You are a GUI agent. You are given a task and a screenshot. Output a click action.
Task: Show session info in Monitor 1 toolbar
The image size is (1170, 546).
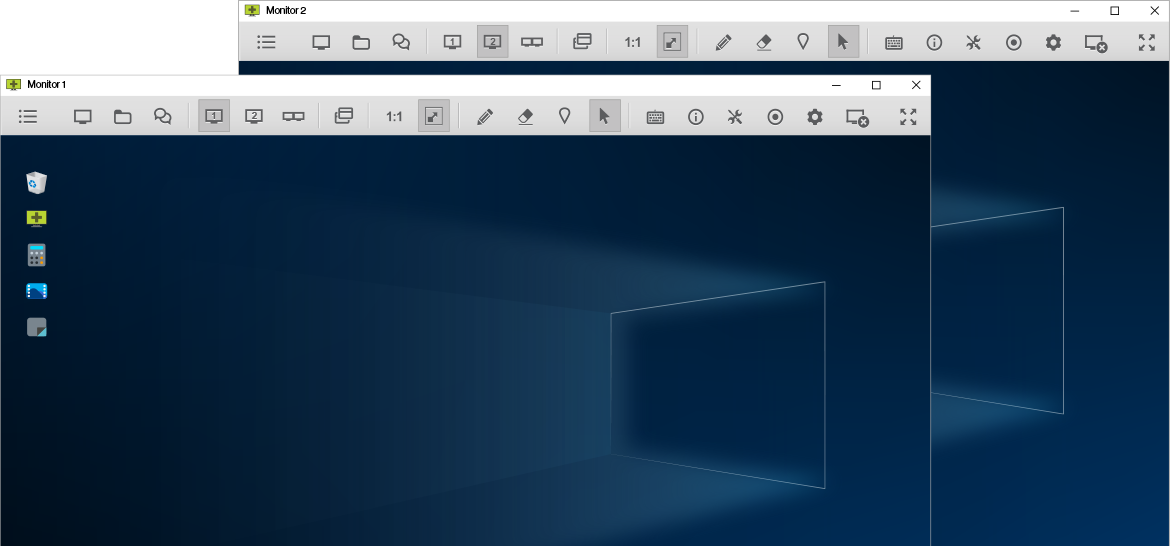(x=695, y=116)
